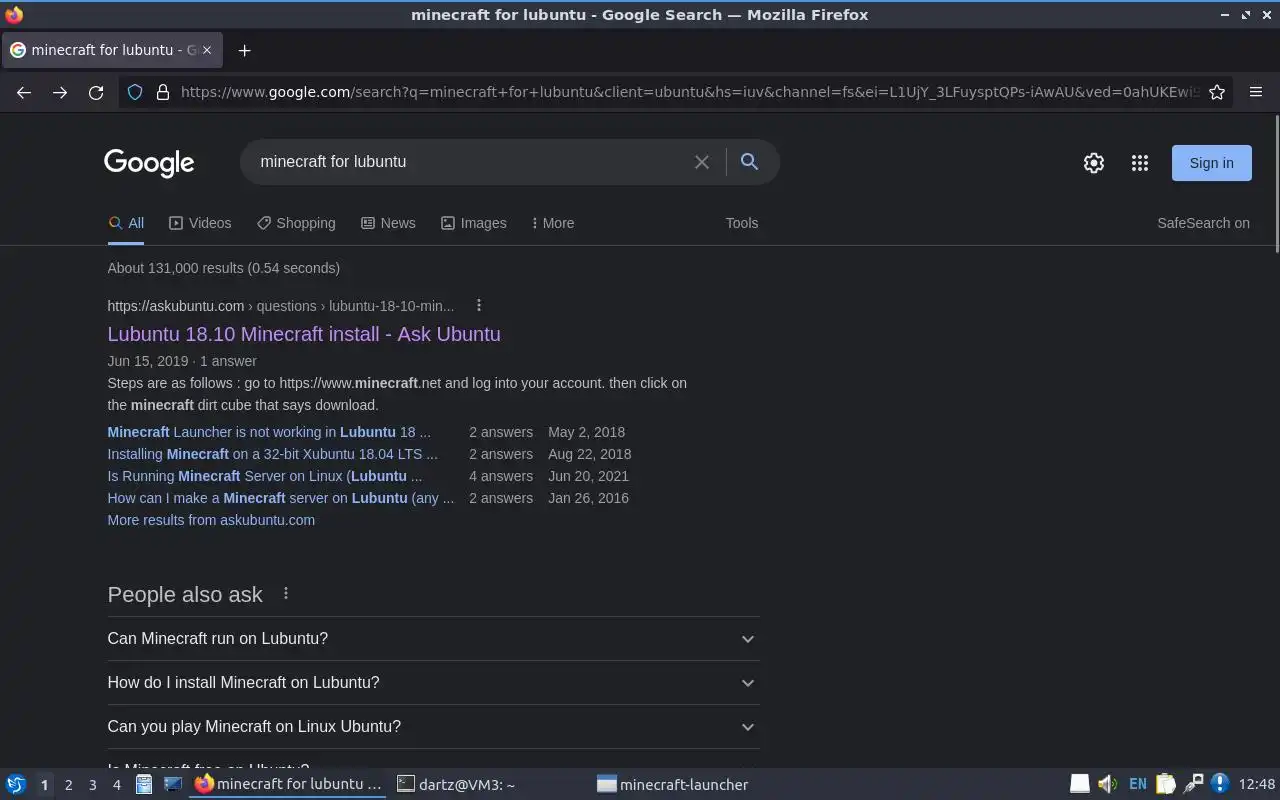The height and width of the screenshot is (800, 1280).
Task: Focus the Firefox URL address bar
Action: [x=688, y=92]
